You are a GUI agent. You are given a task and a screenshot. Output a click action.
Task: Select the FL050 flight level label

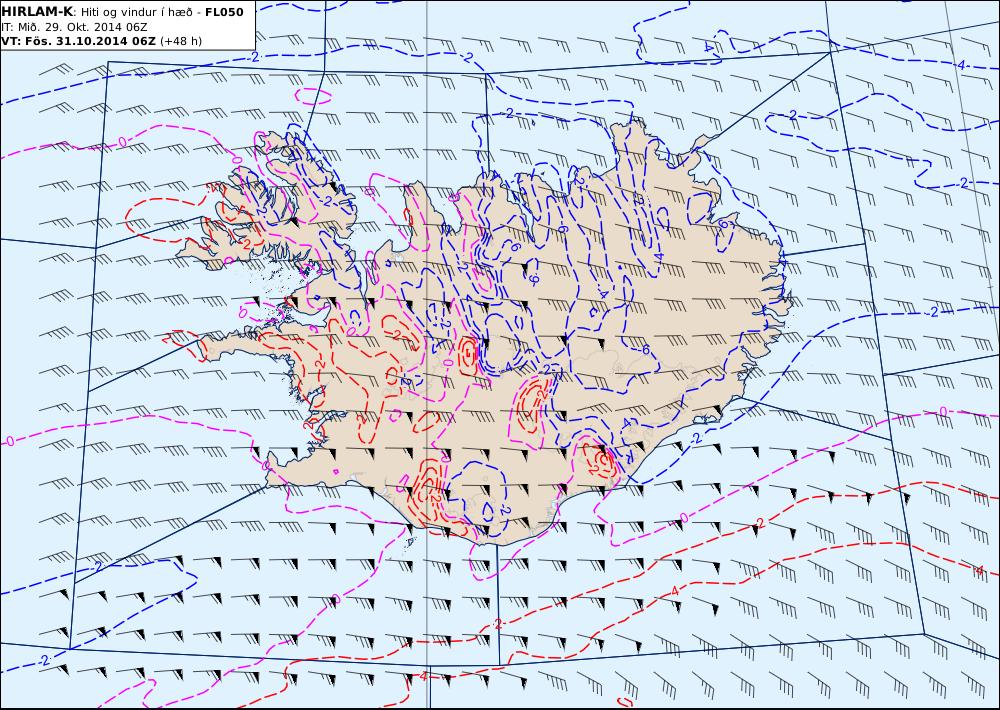click(224, 12)
